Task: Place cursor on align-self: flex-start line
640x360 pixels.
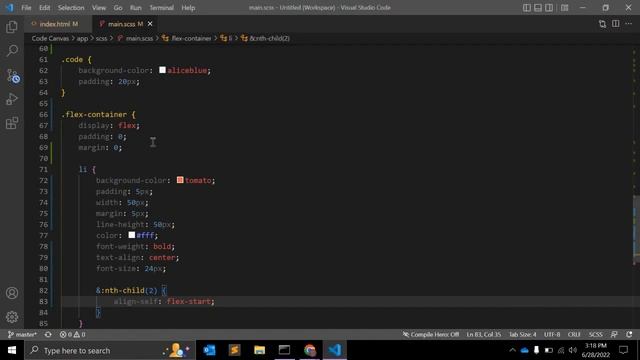Action: 164,301
